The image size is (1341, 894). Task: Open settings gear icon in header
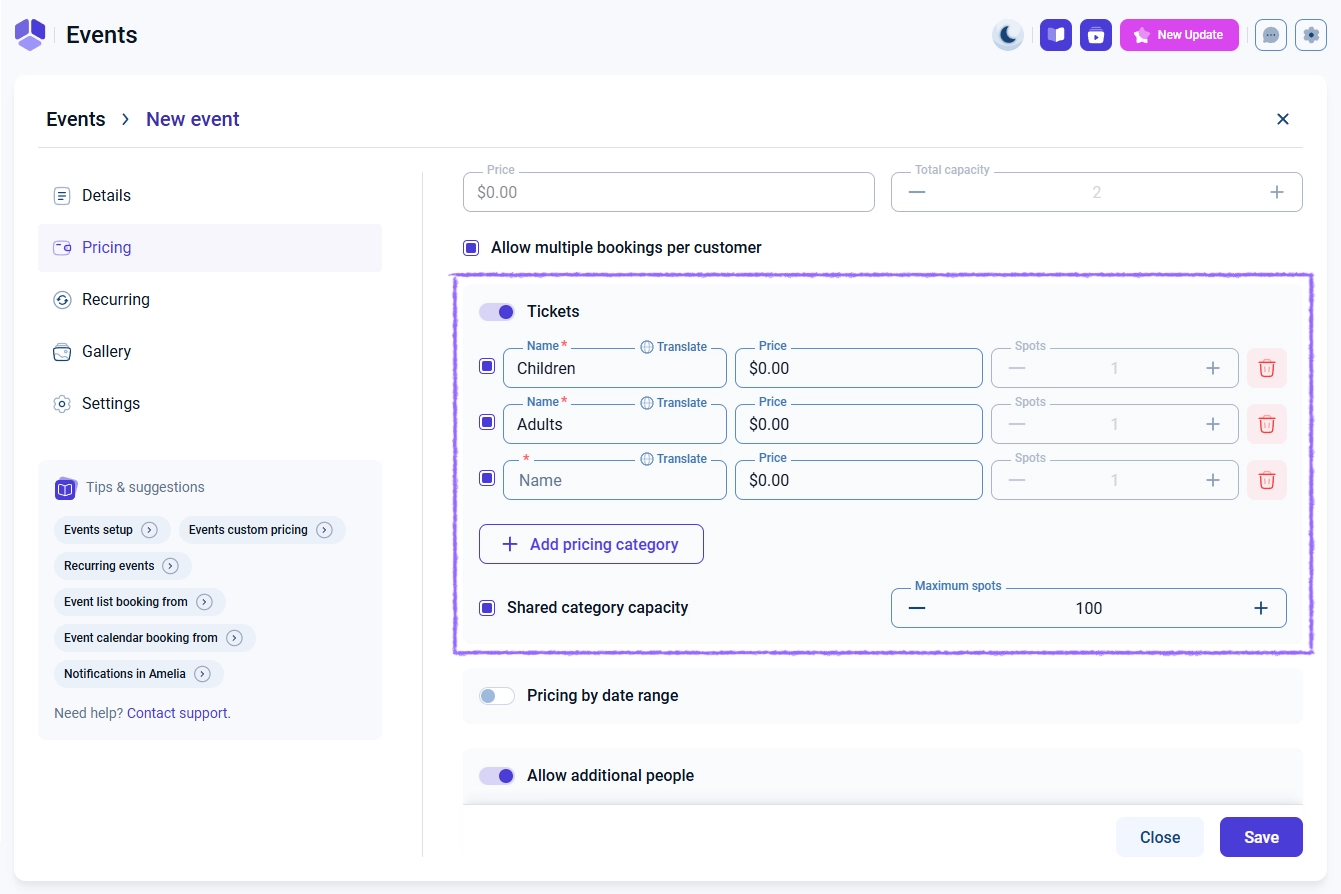click(1310, 35)
